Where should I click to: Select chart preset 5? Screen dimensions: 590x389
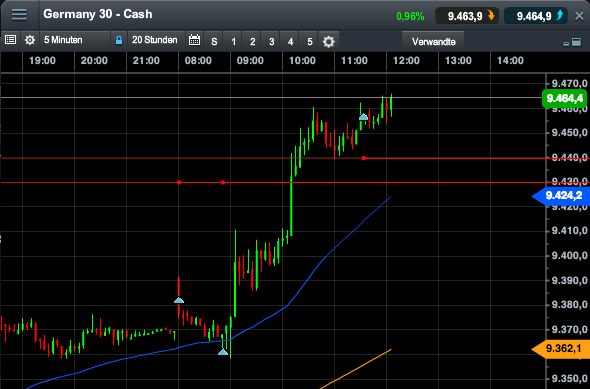tap(310, 41)
